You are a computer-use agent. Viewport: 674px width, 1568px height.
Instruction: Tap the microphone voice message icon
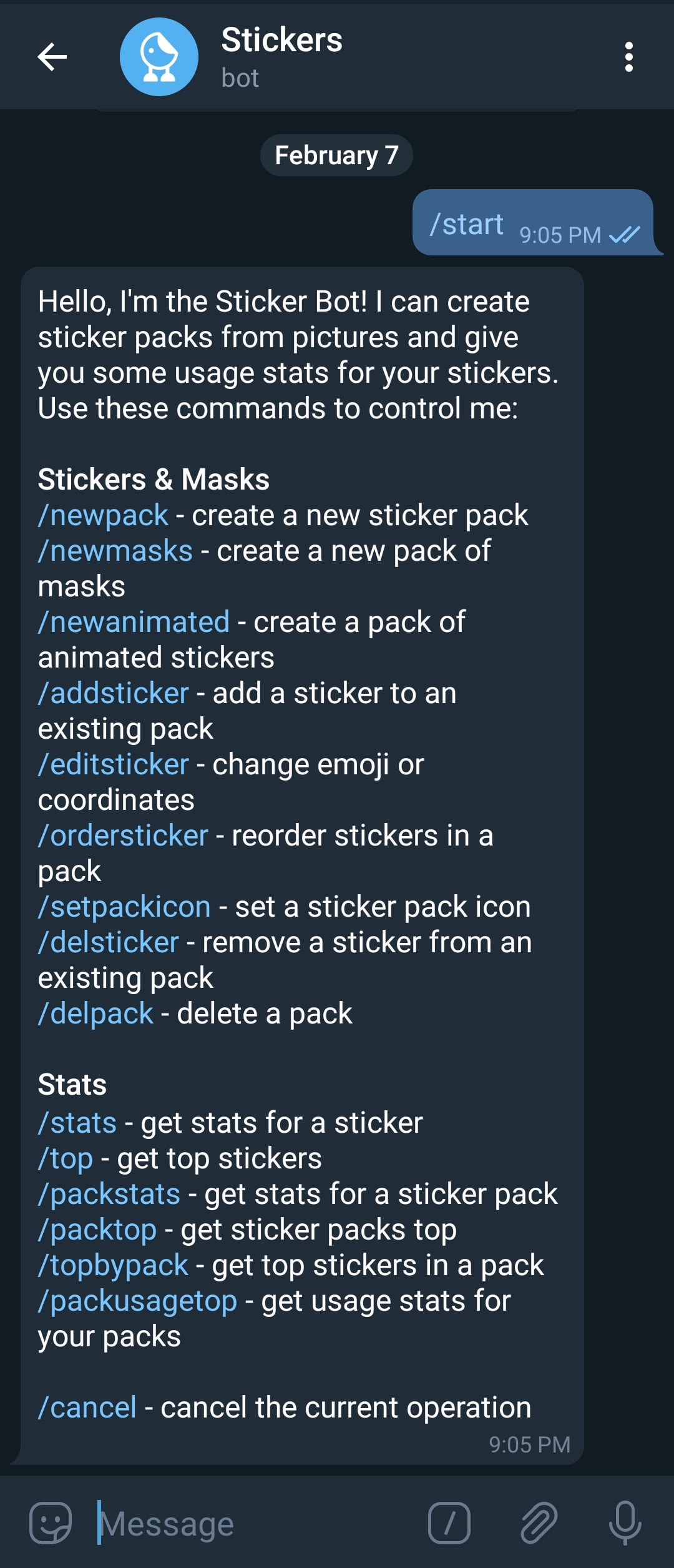(625, 1523)
